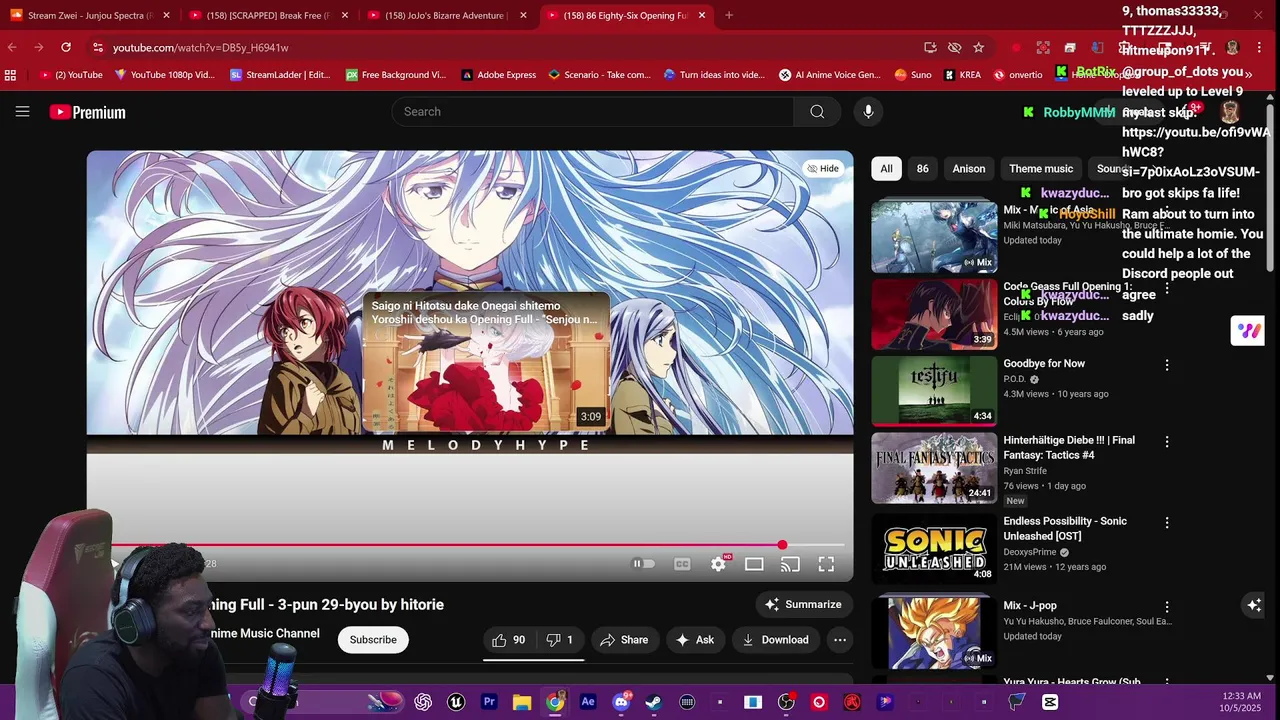Viewport: 1280px width, 720px height.
Task: Reload the page in Chrome
Action: click(x=66, y=47)
